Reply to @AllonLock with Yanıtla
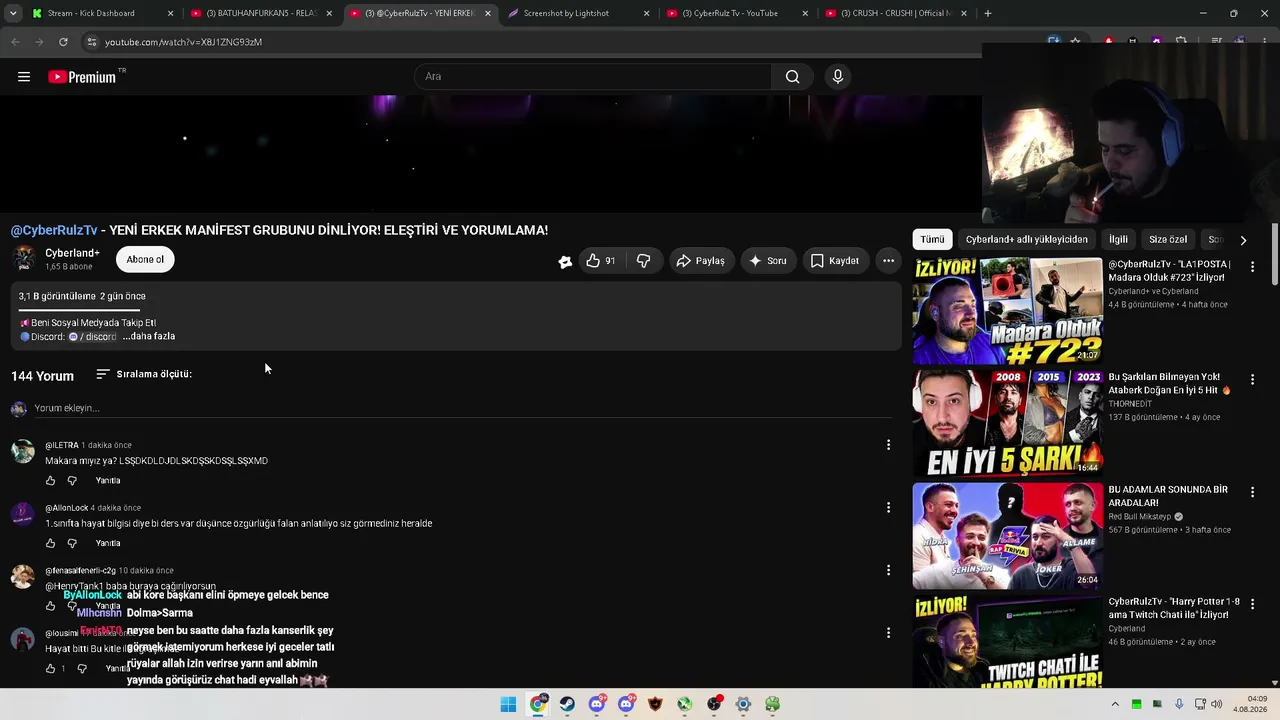Image resolution: width=1280 pixels, height=720 pixels. click(x=108, y=543)
